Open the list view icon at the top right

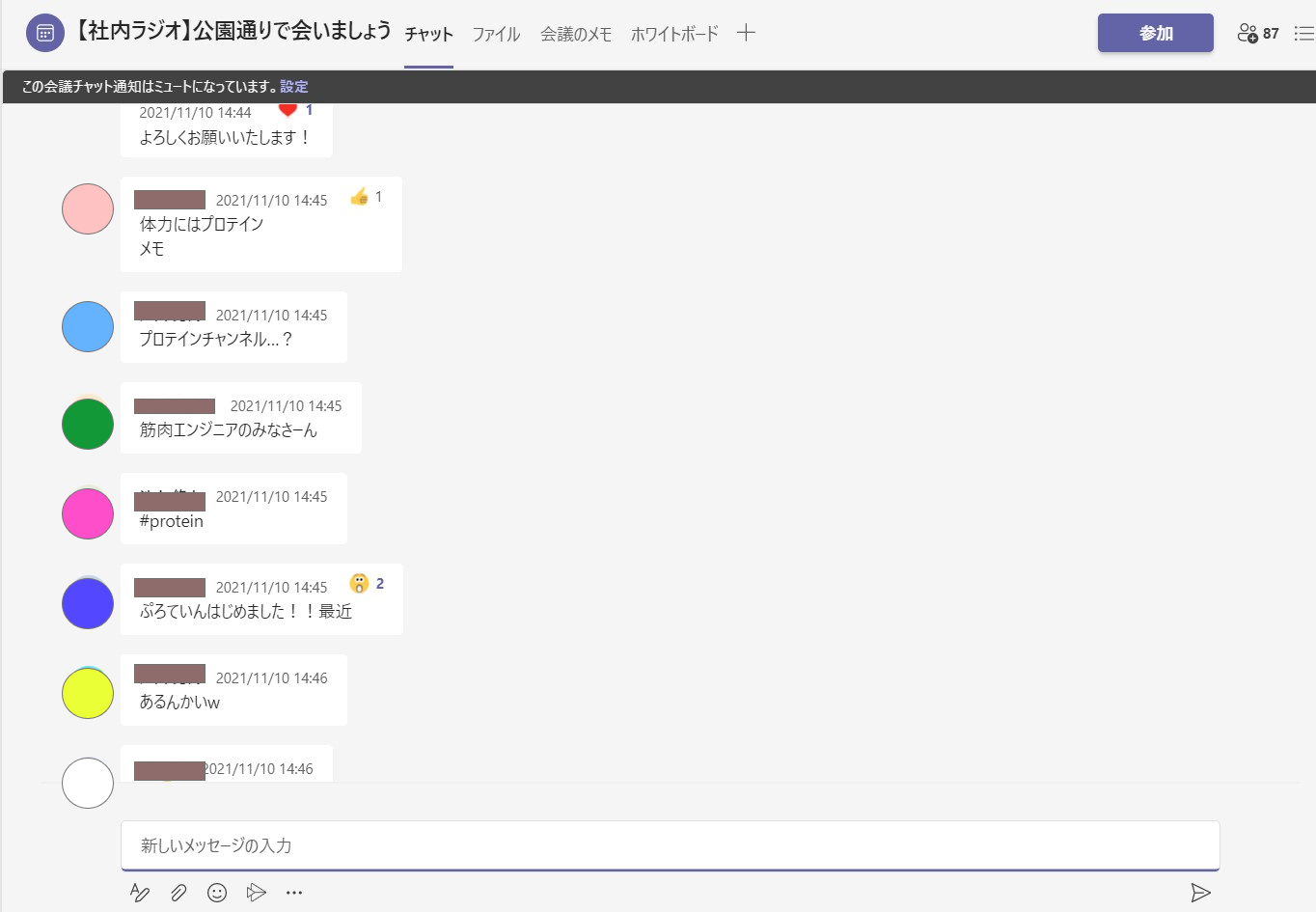(1303, 33)
